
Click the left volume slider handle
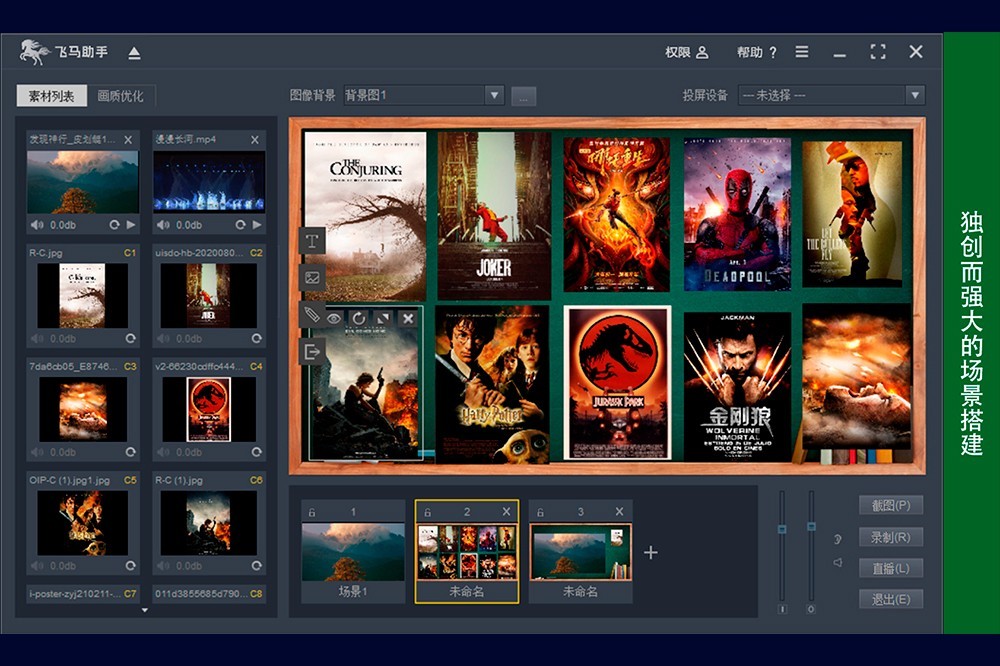pyautogui.click(x=782, y=529)
